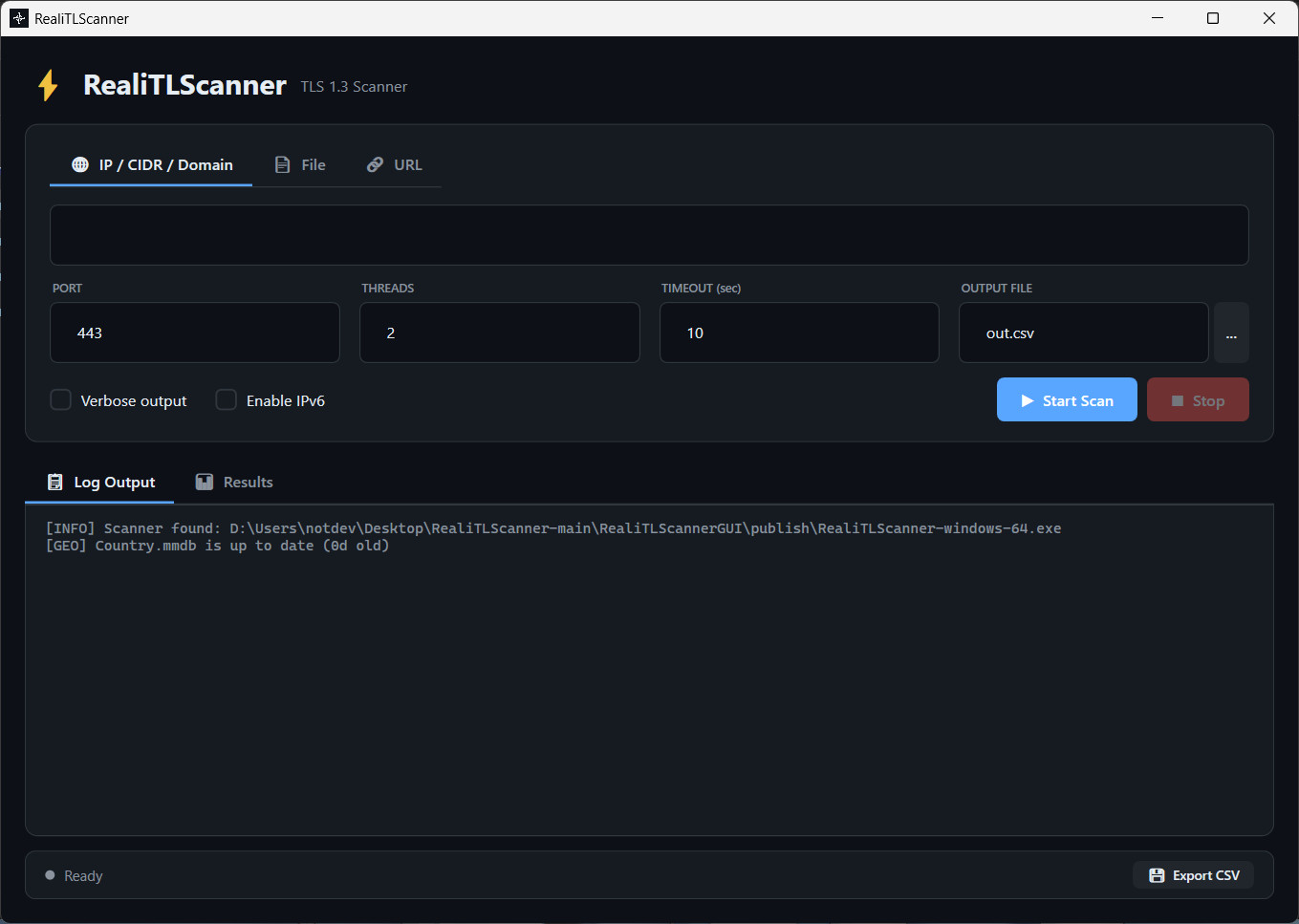Click the floppy disk icon in Export CSV
Image resolution: width=1299 pixels, height=924 pixels.
pyautogui.click(x=1157, y=875)
